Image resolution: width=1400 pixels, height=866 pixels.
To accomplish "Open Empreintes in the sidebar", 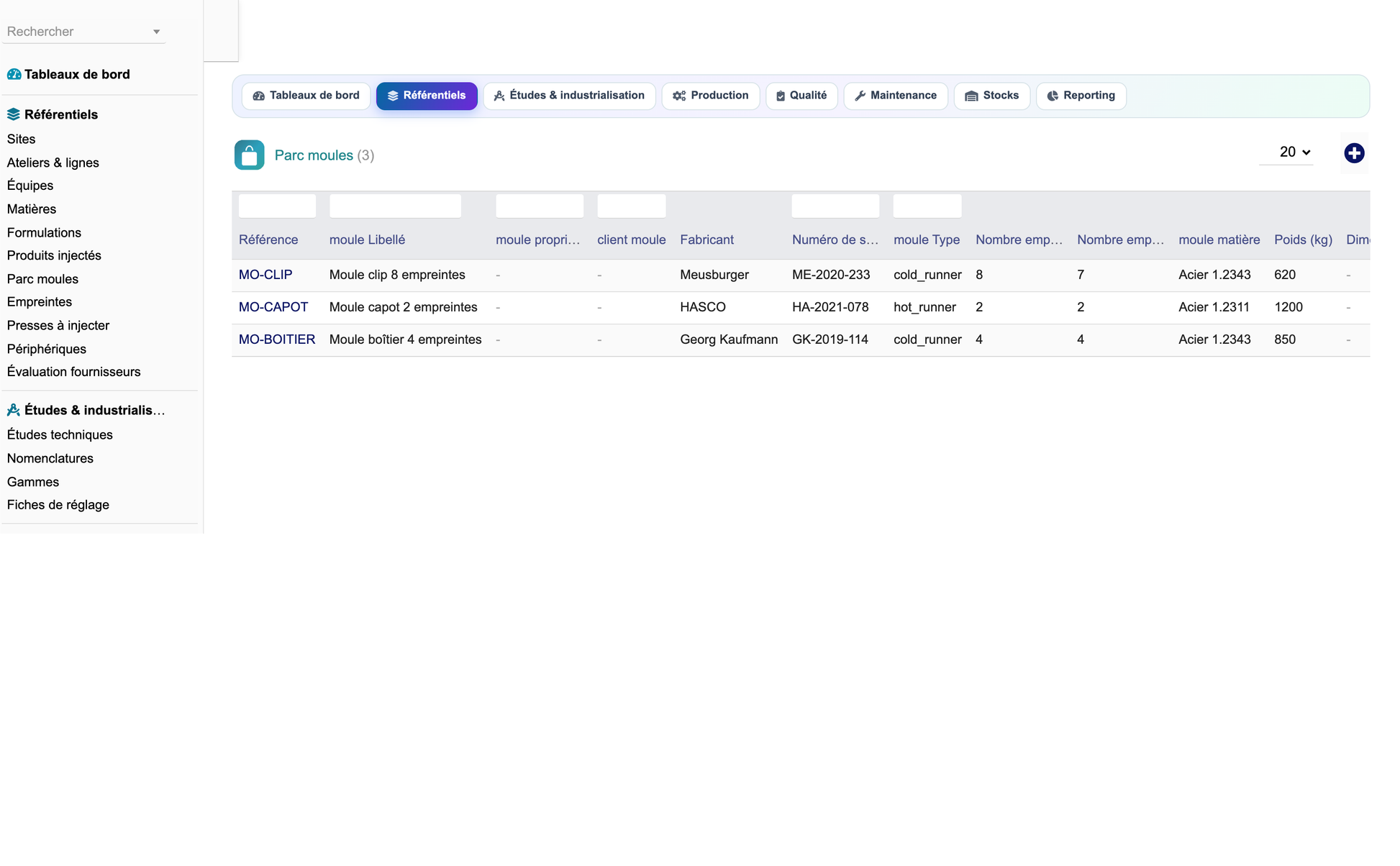I will point(40,302).
